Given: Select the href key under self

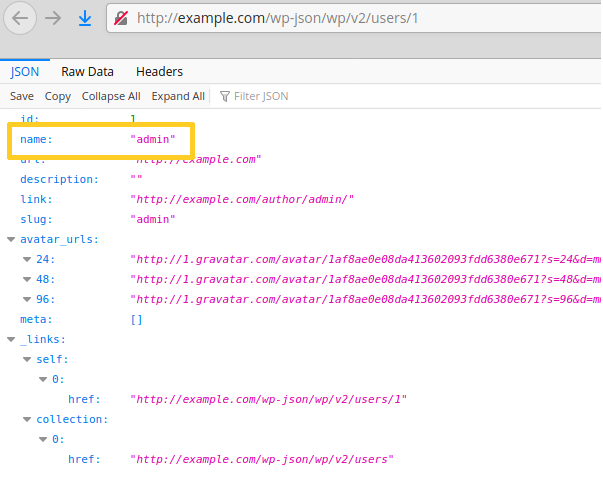Looking at the screenshot, I should click(84, 399).
